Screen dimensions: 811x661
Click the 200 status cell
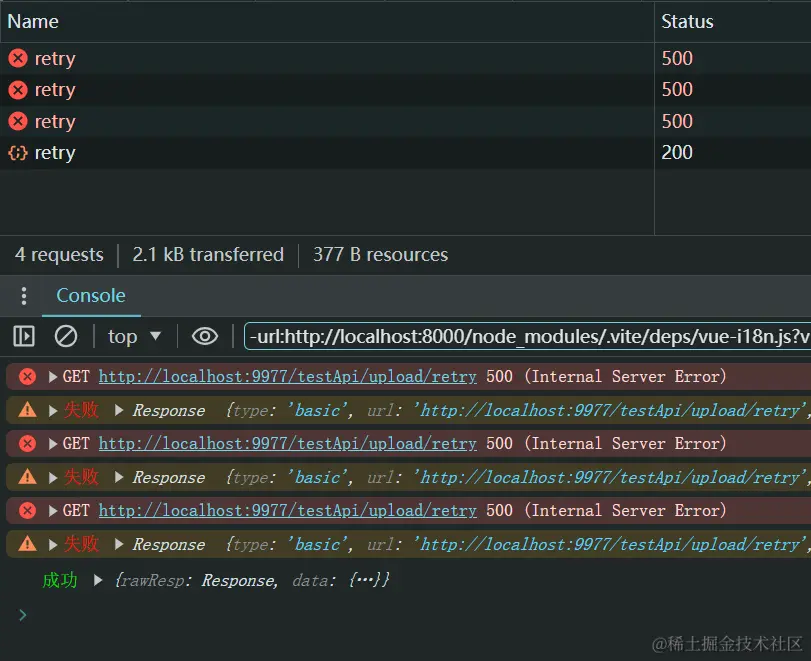click(x=677, y=153)
